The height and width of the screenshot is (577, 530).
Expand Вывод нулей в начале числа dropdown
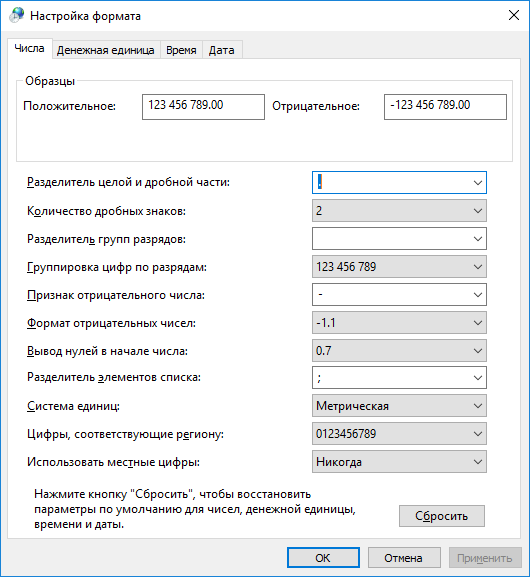click(399, 351)
